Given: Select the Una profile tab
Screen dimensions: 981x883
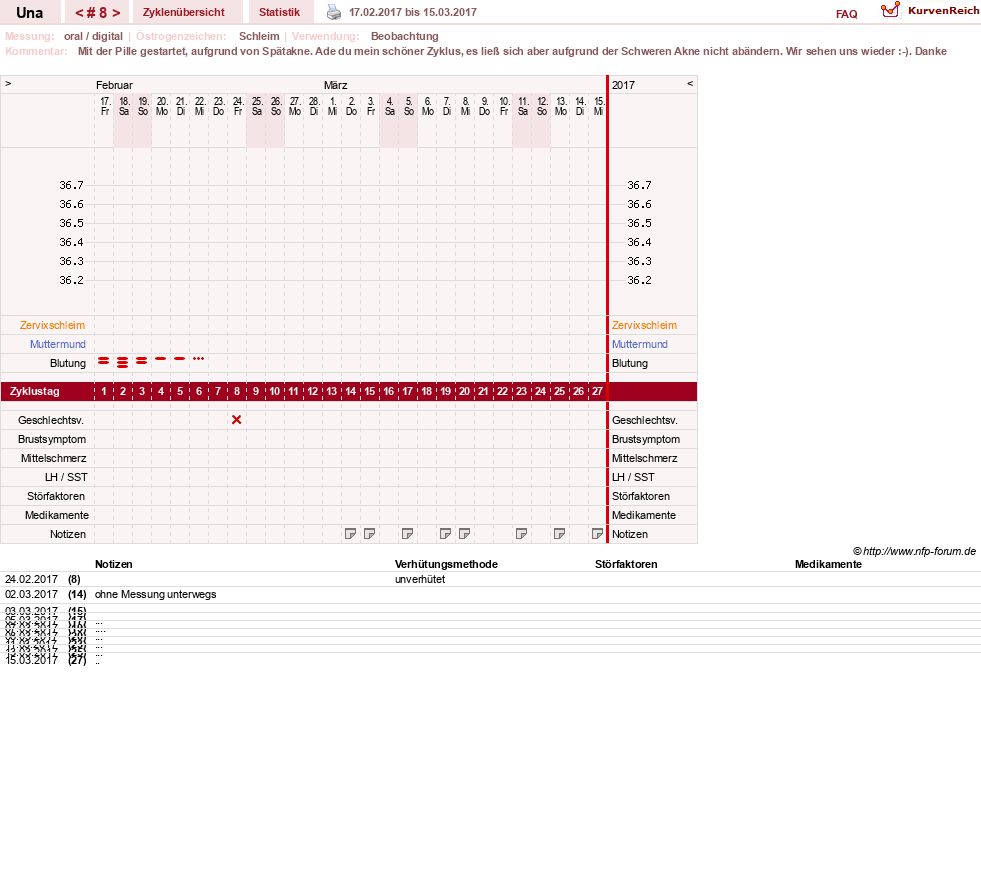Looking at the screenshot, I should point(29,13).
